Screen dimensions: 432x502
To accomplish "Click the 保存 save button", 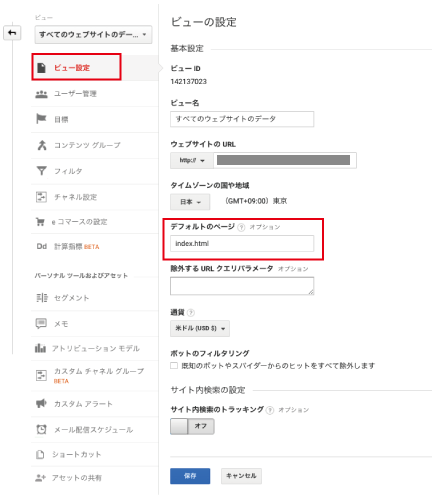I will 190,476.
